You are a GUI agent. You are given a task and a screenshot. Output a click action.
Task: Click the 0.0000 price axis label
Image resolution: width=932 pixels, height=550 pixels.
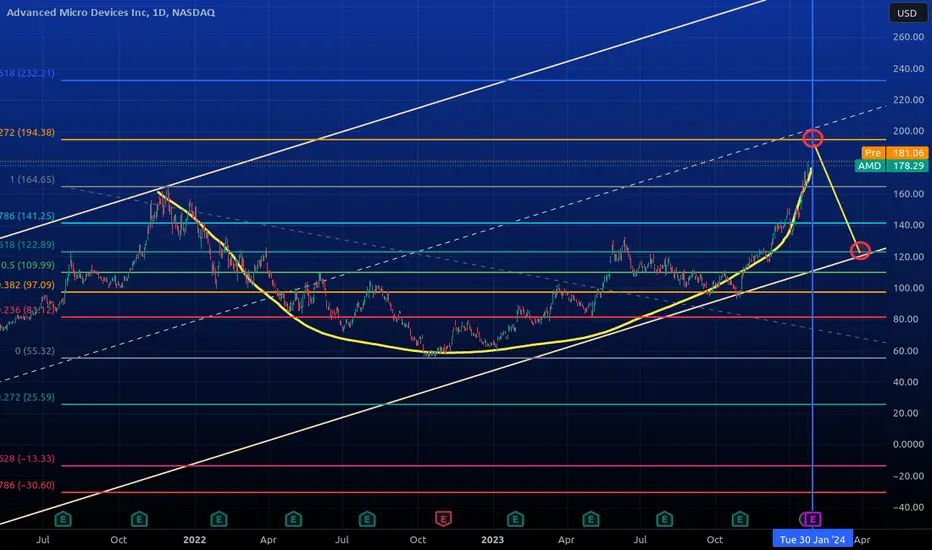pos(908,444)
